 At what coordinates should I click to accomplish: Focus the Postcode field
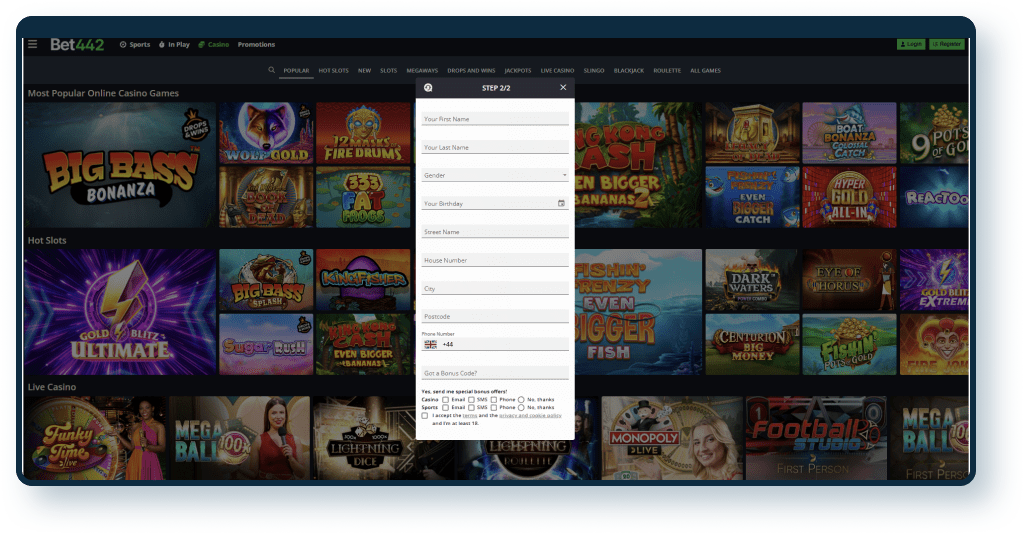pos(495,316)
